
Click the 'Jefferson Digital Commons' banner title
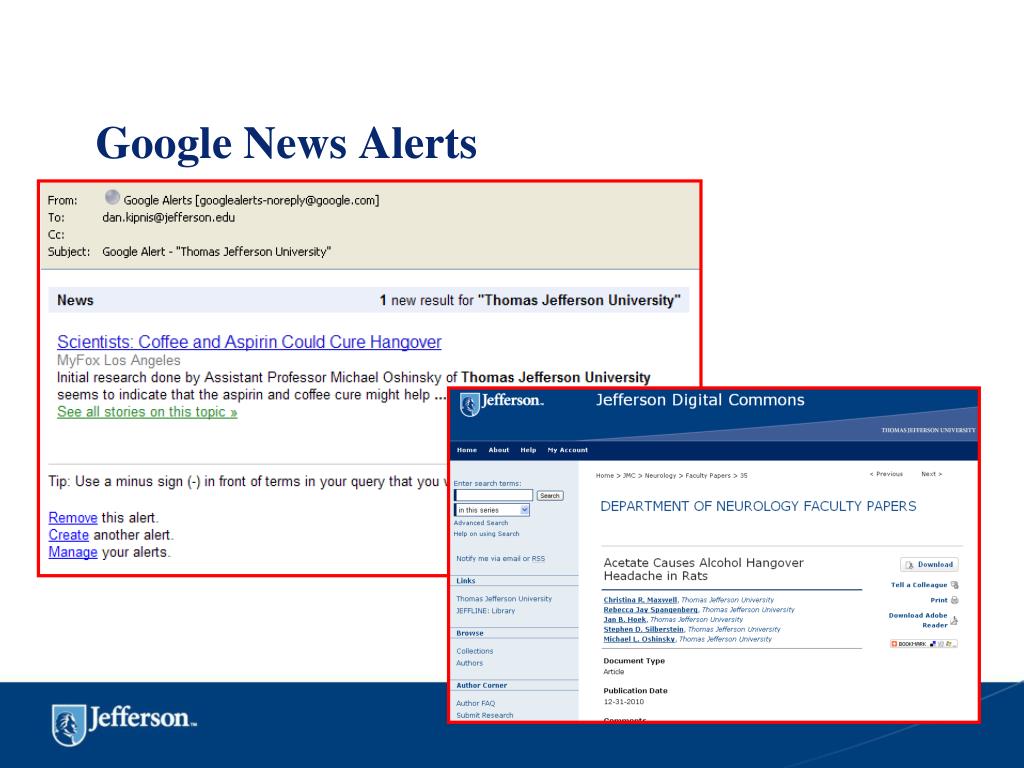[x=700, y=400]
